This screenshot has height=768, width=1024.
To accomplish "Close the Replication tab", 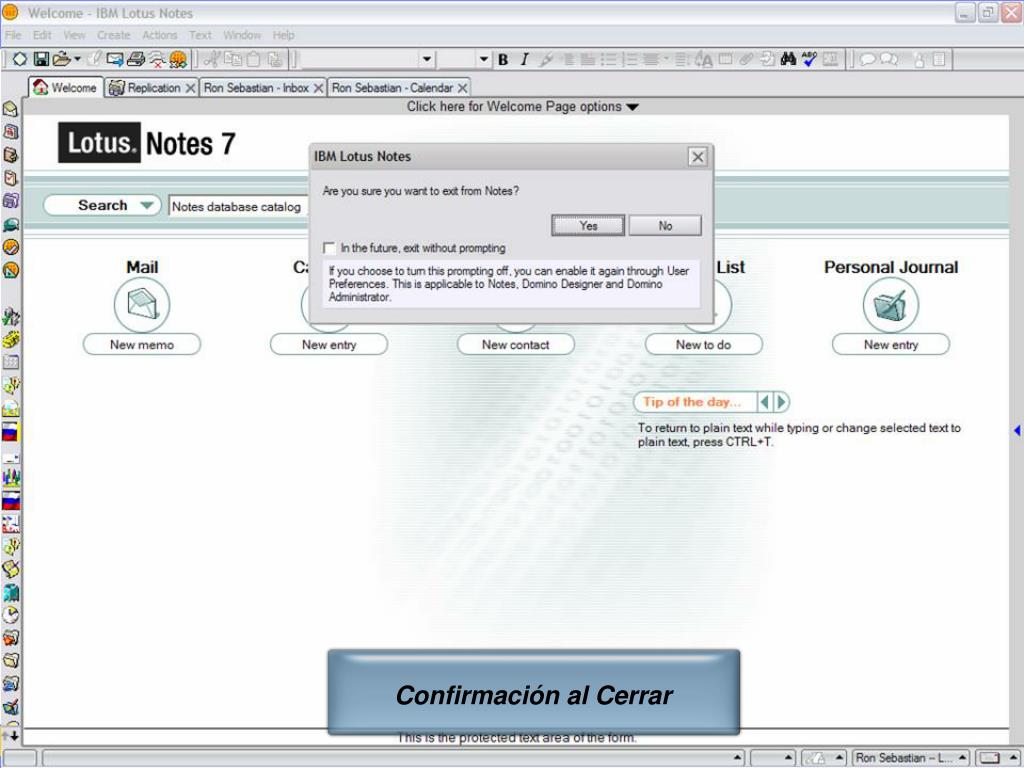I will [190, 88].
